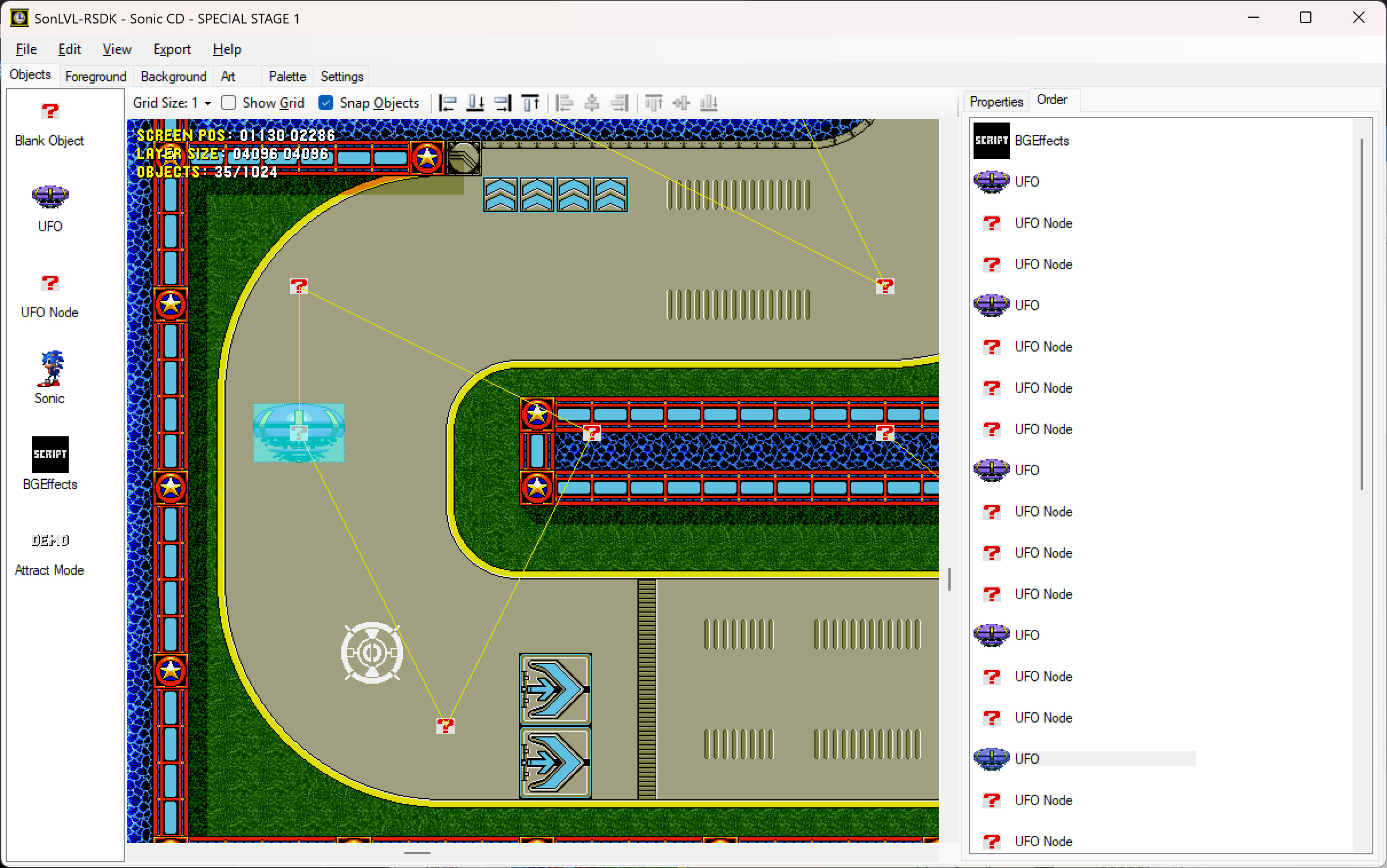Image resolution: width=1387 pixels, height=868 pixels.
Task: Select BGEffects entry in the Order list
Action: (x=1041, y=141)
